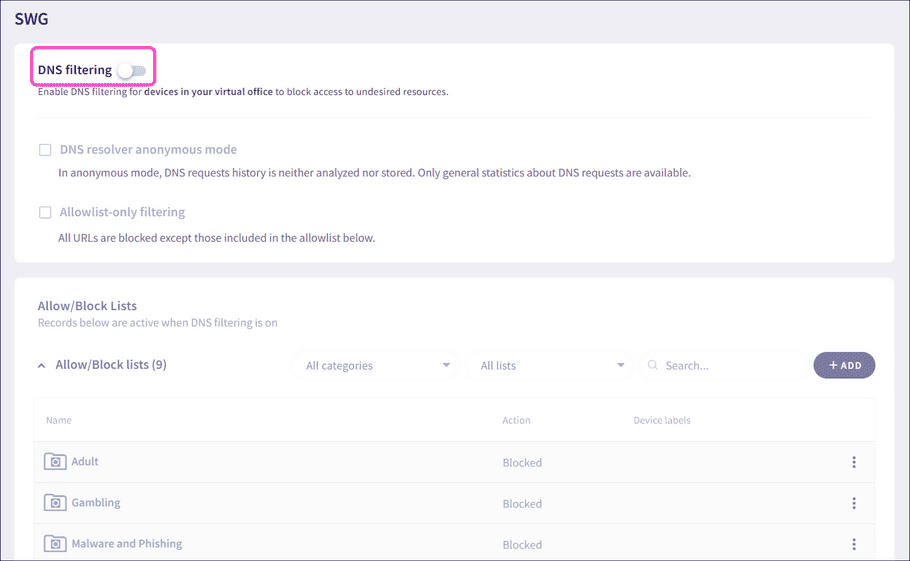This screenshot has height=561, width=910.
Task: Click the magnifier icon in search box
Action: coord(653,365)
